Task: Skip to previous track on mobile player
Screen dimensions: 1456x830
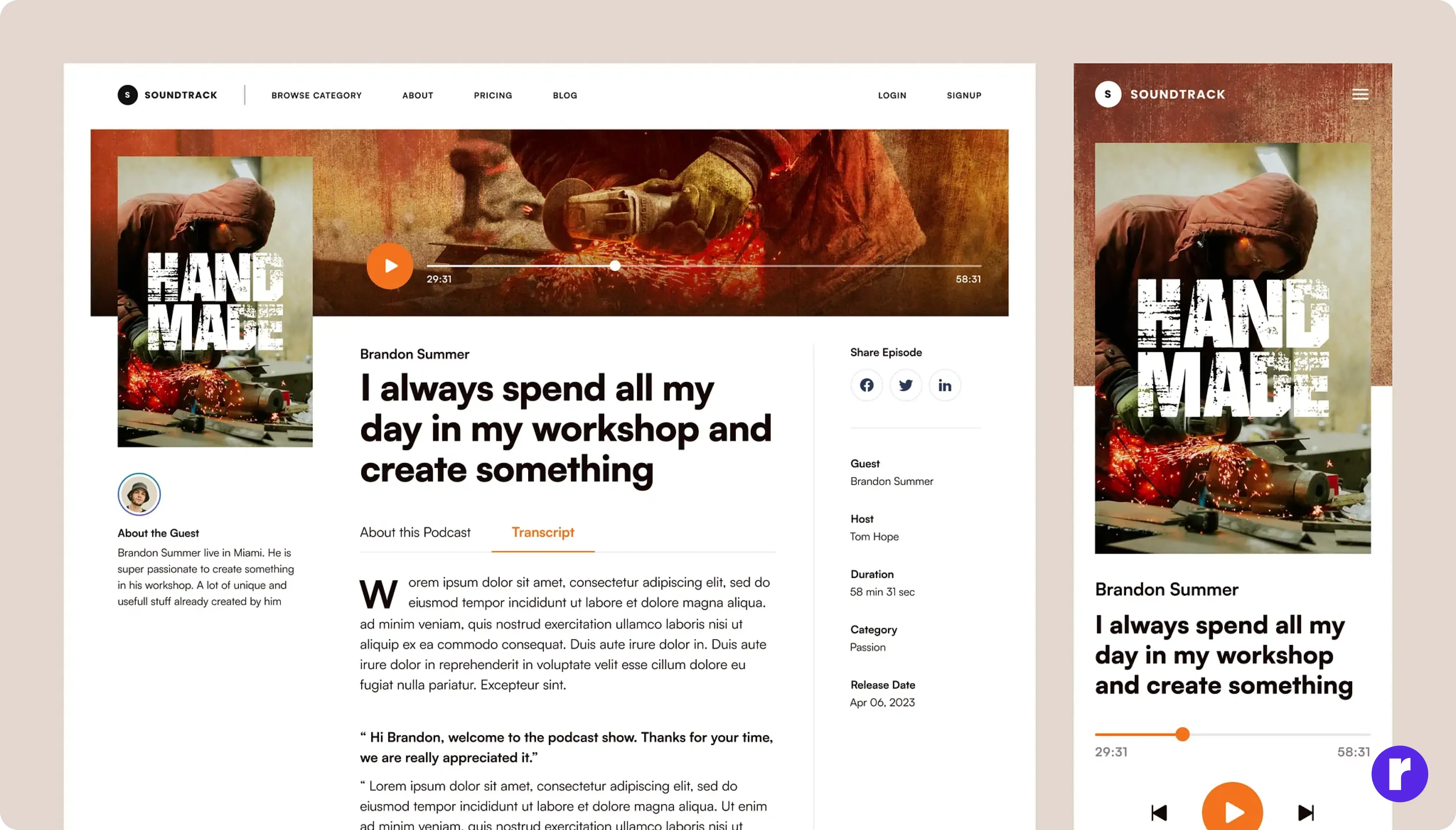Action: point(1159,812)
